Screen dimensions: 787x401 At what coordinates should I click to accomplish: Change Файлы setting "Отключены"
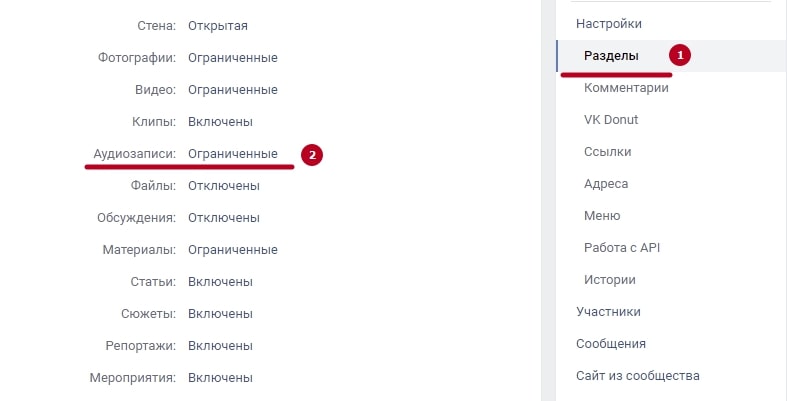point(224,186)
